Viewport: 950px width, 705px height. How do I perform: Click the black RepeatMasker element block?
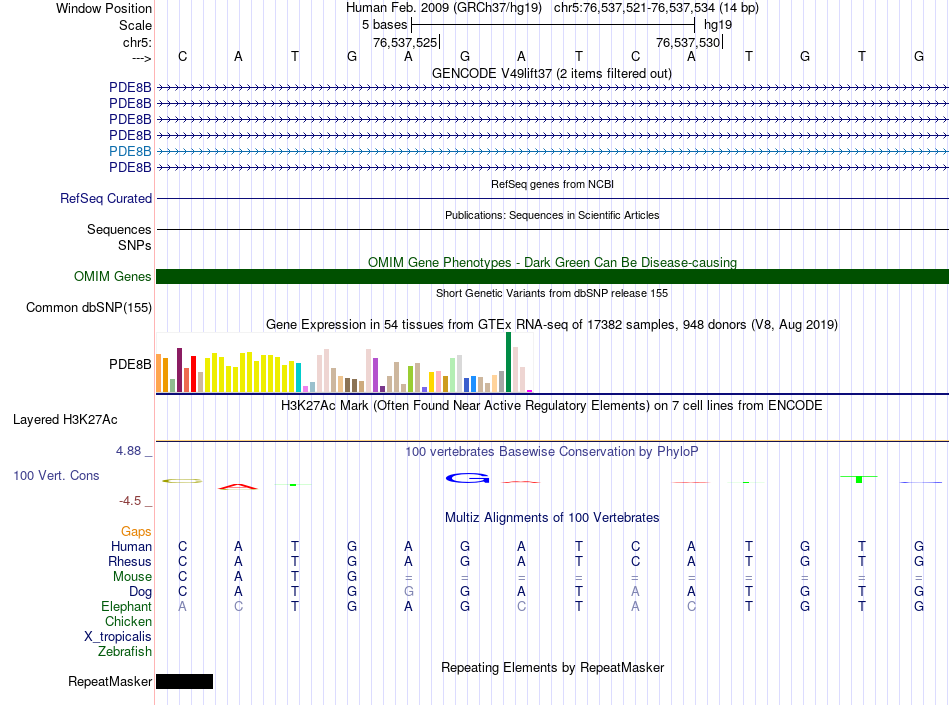(185, 682)
